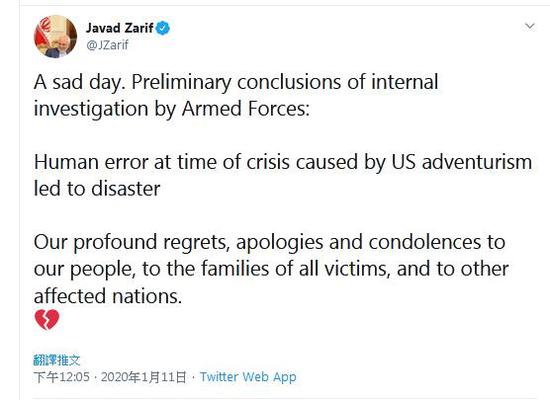The height and width of the screenshot is (400, 550).
Task: Click the blue verified badge icon
Action: 163,28
